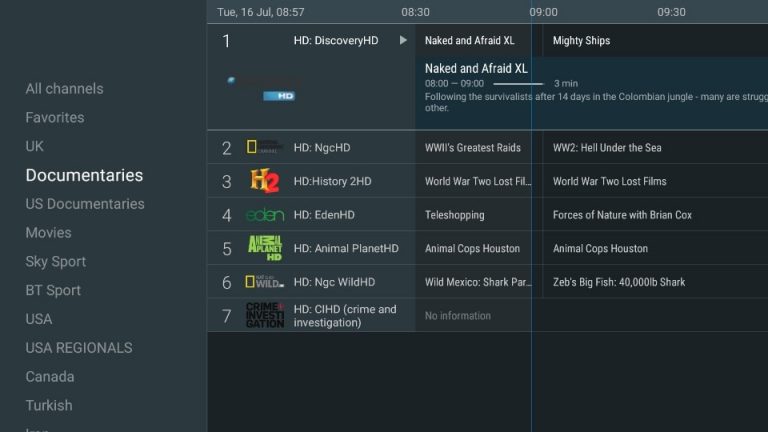Select the Sky Sport group
Image resolution: width=768 pixels, height=432 pixels.
tap(56, 262)
